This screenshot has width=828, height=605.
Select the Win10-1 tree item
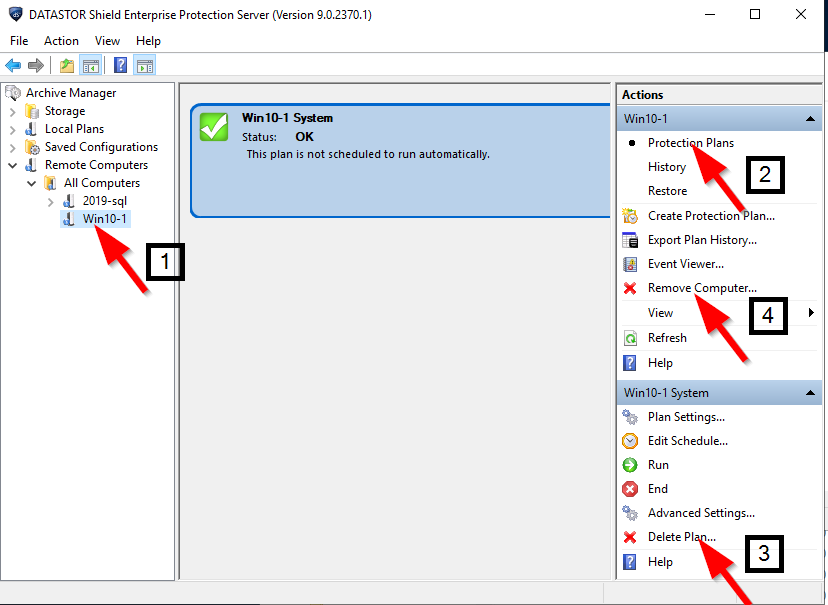tap(105, 219)
